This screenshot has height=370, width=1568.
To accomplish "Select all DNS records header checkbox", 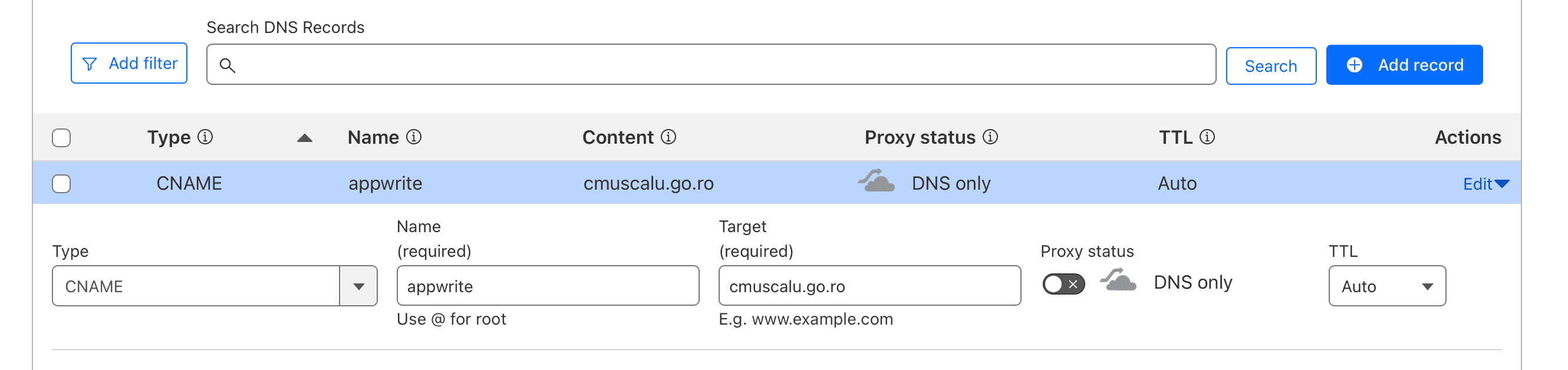I will pyautogui.click(x=61, y=138).
